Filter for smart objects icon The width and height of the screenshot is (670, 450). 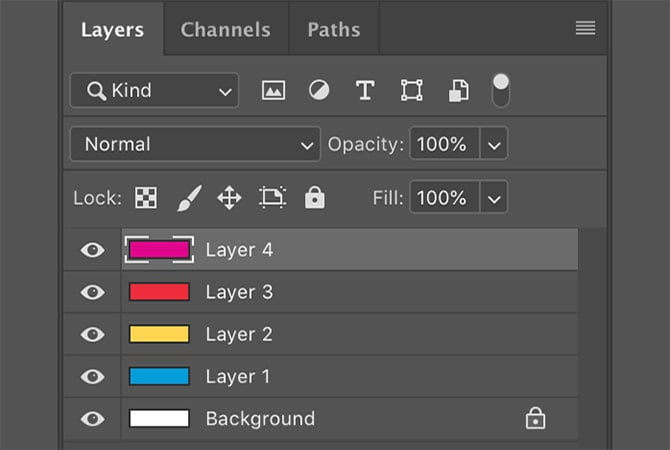point(457,91)
